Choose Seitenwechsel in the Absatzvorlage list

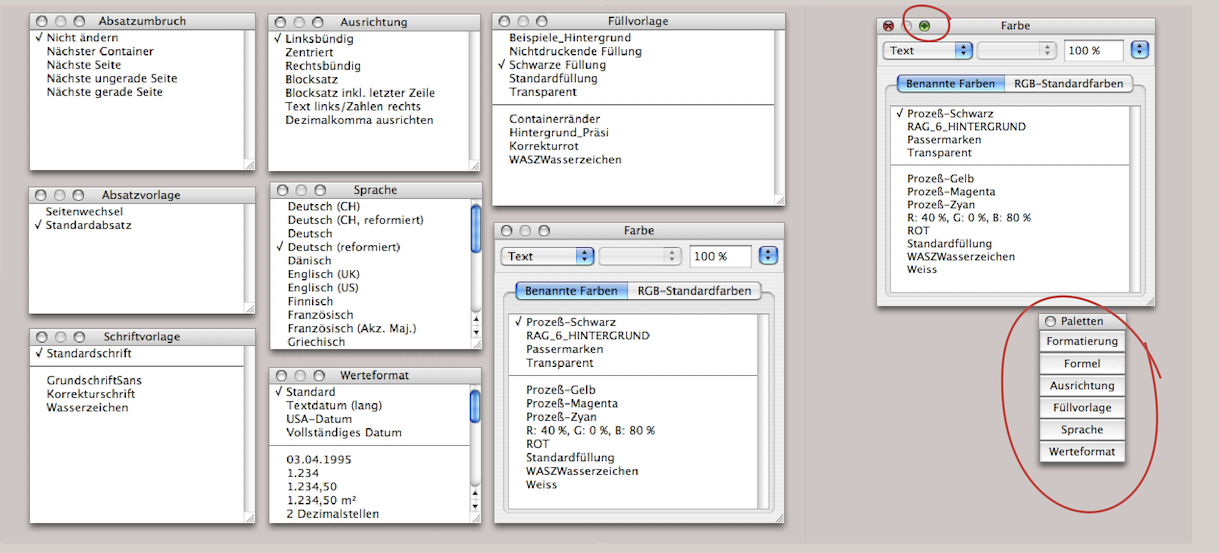(84, 212)
